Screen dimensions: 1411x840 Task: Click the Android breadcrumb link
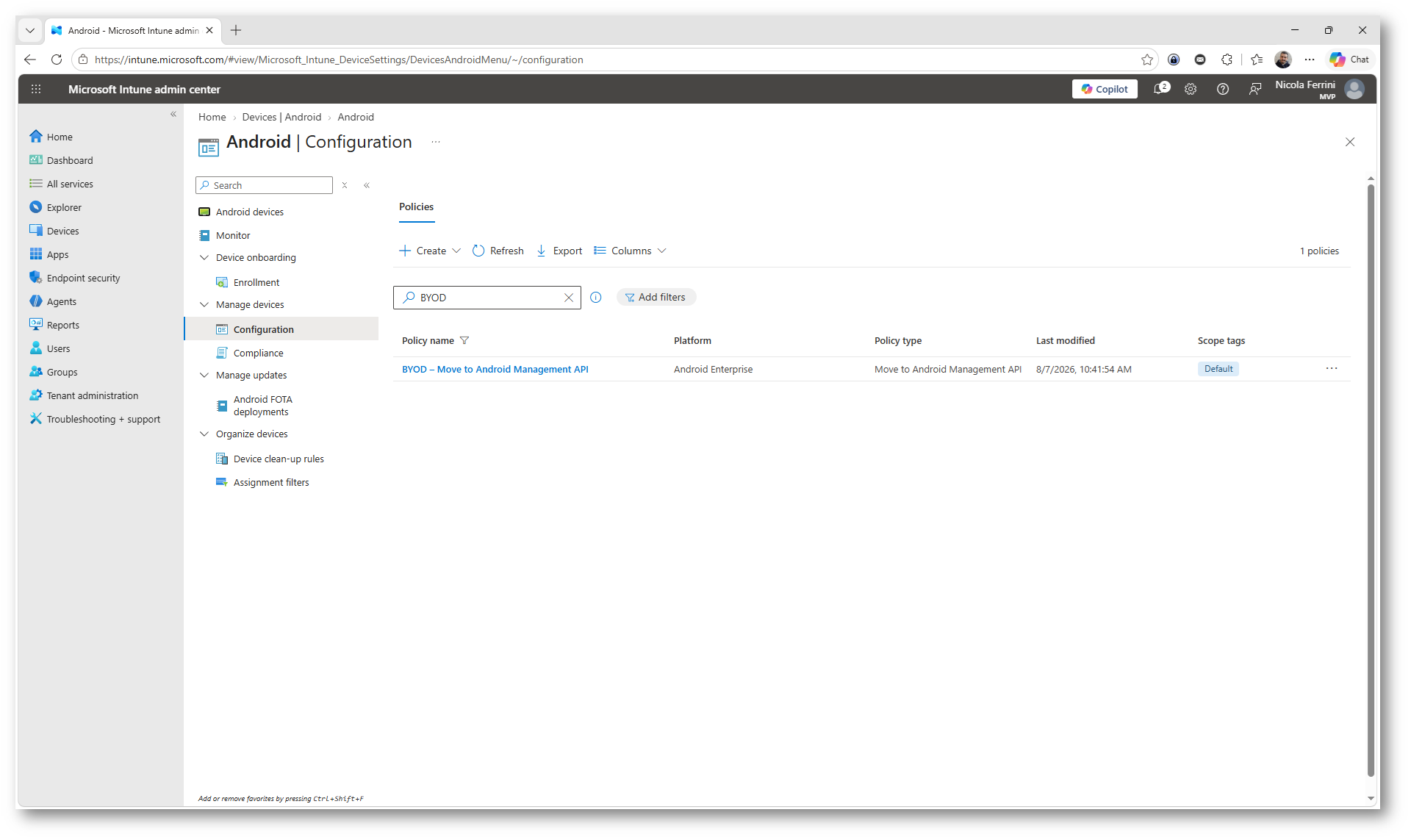coord(356,117)
